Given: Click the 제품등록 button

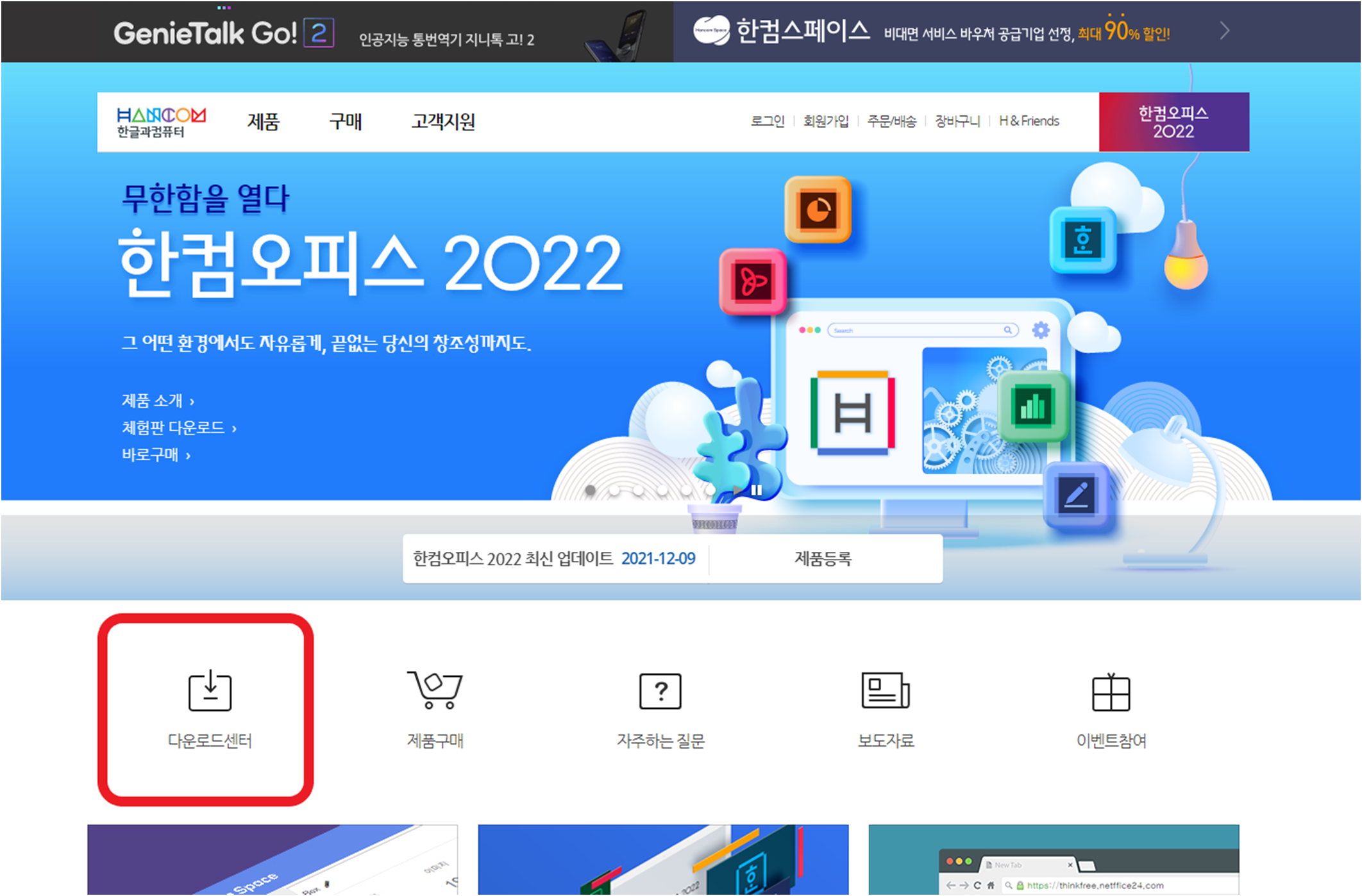Looking at the screenshot, I should pos(823,559).
